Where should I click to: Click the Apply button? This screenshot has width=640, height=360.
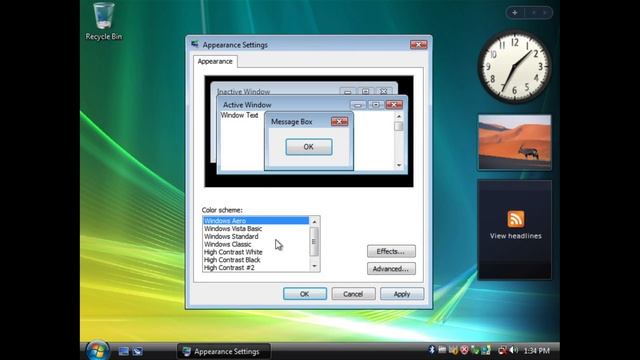[x=402, y=294]
